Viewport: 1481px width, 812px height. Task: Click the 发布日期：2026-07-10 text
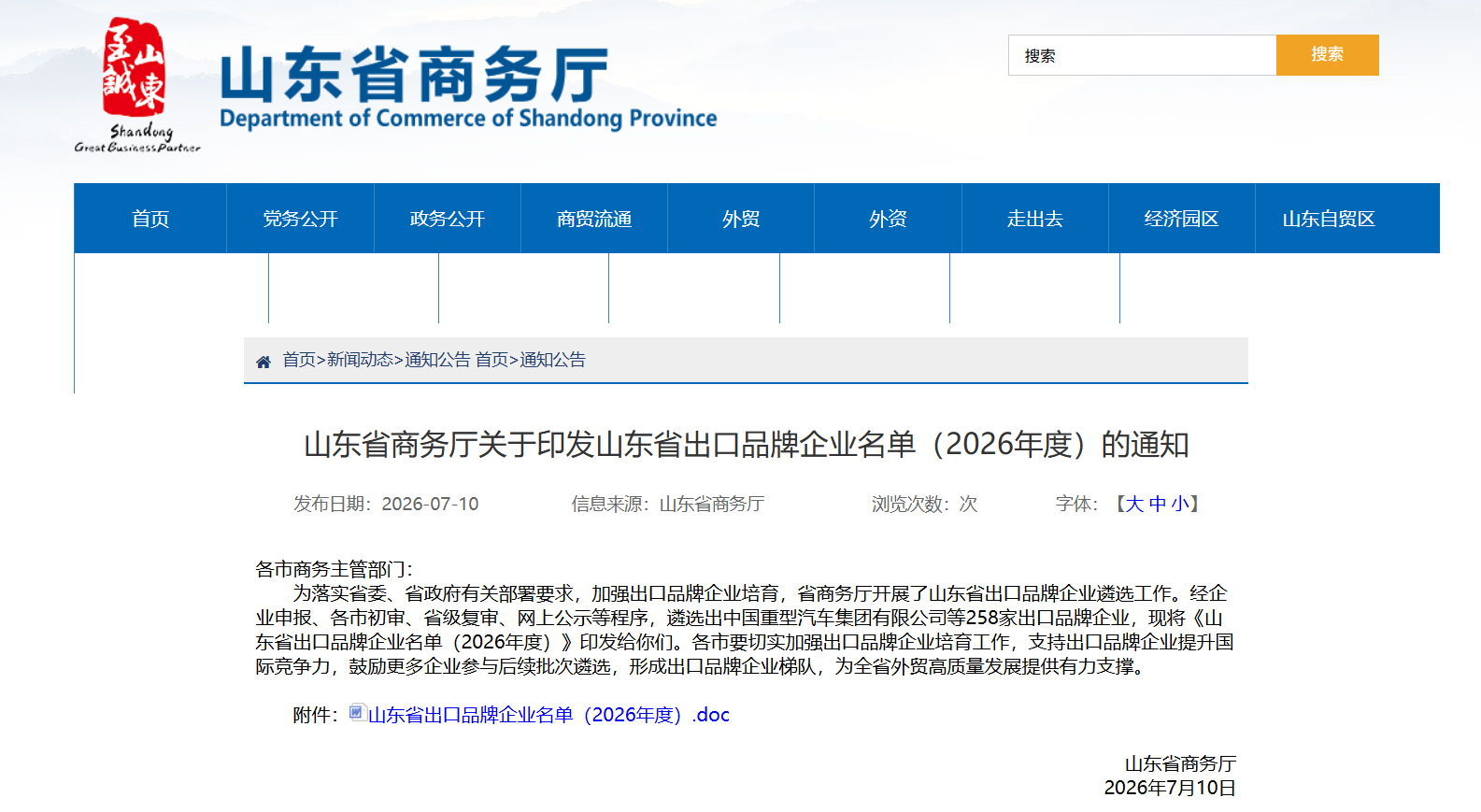click(x=386, y=504)
